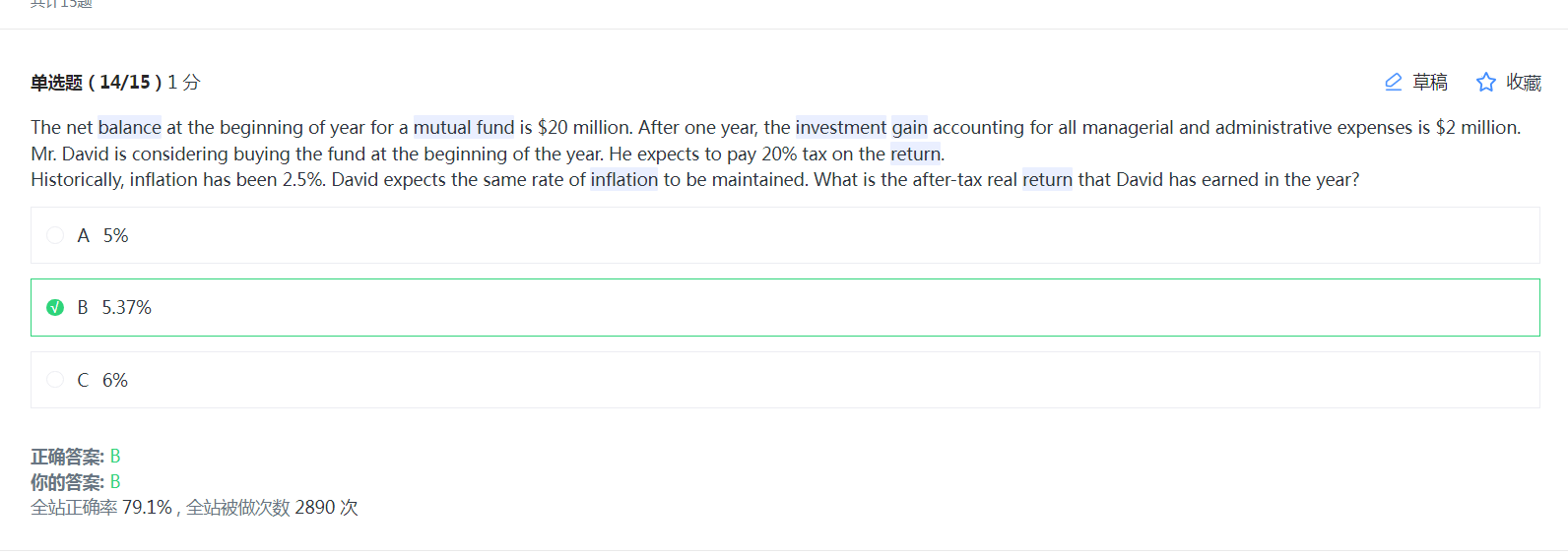
Task: Click highlighted term 'inflation'
Action: click(x=624, y=179)
